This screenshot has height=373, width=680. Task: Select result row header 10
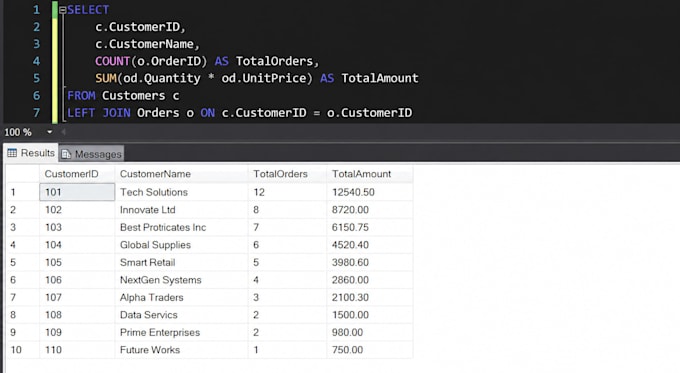pyautogui.click(x=23, y=350)
